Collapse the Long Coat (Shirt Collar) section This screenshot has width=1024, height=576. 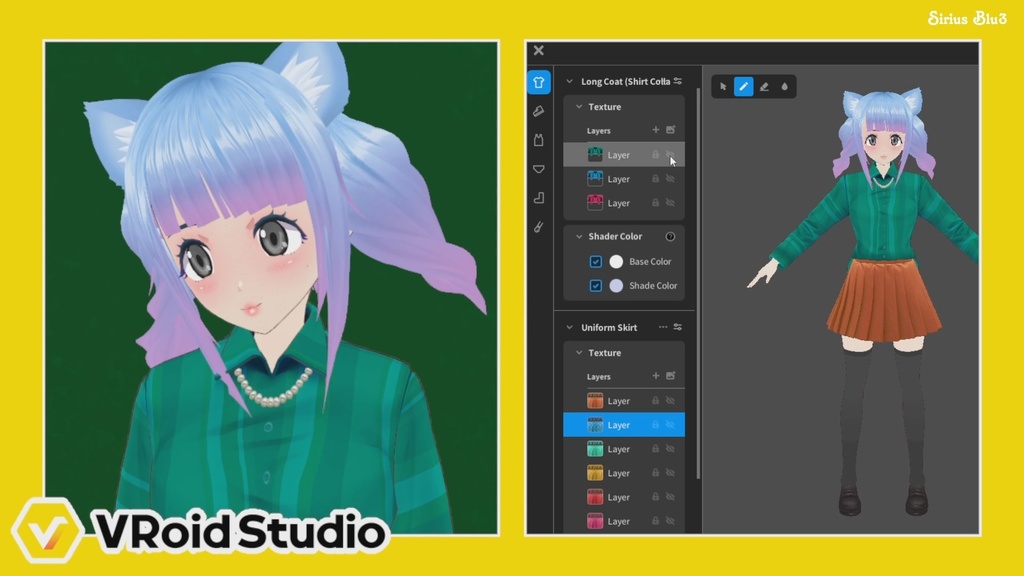tap(570, 81)
